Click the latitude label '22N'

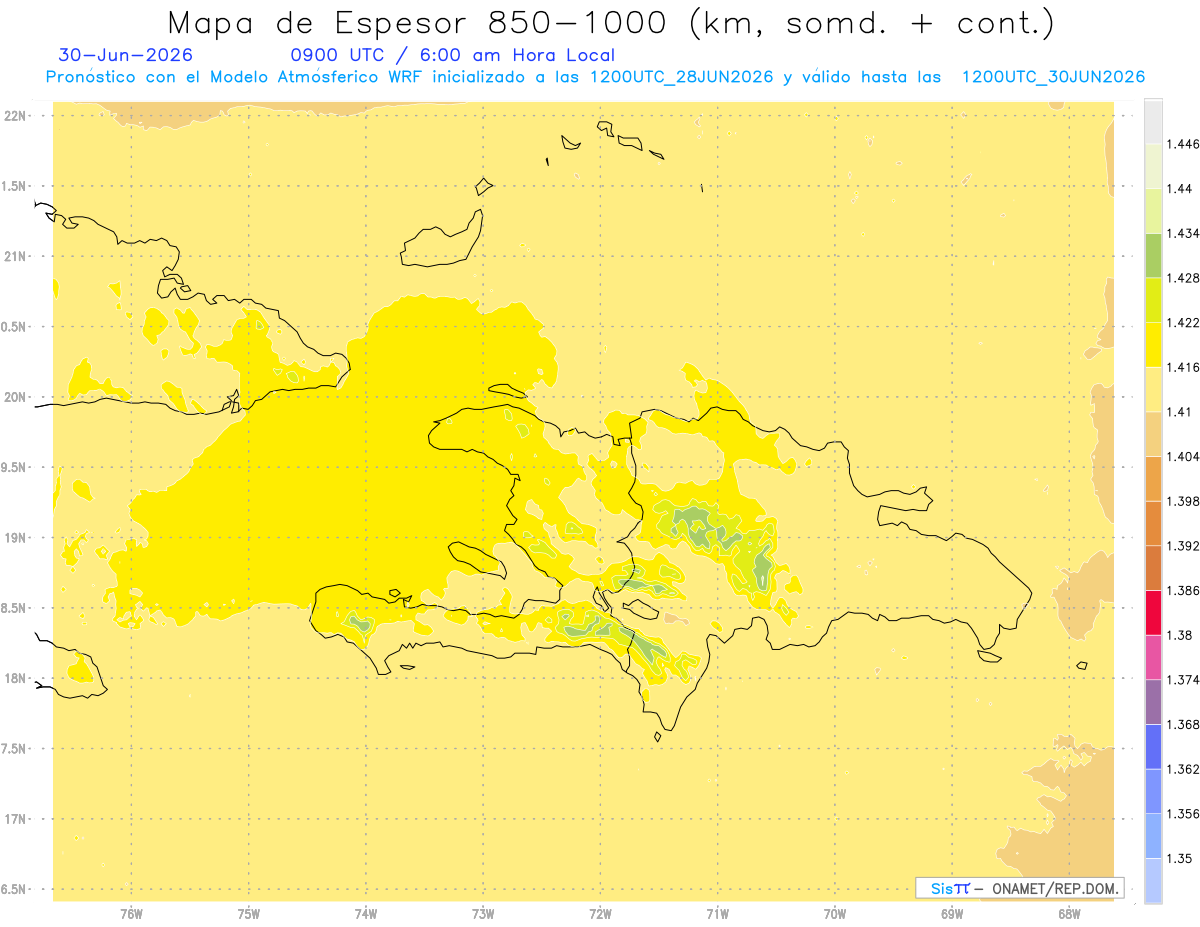point(17,116)
